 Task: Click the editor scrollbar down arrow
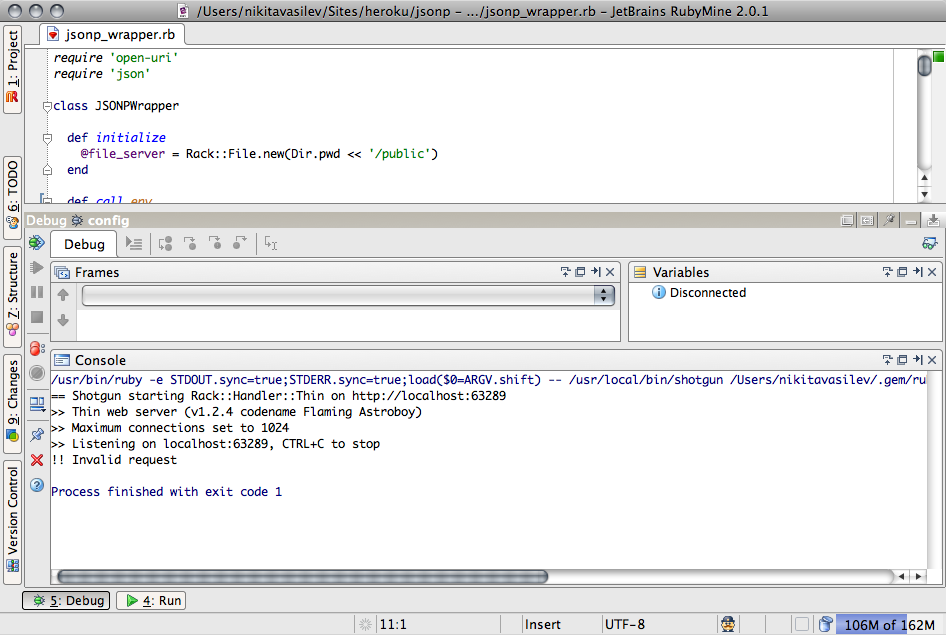click(x=924, y=194)
